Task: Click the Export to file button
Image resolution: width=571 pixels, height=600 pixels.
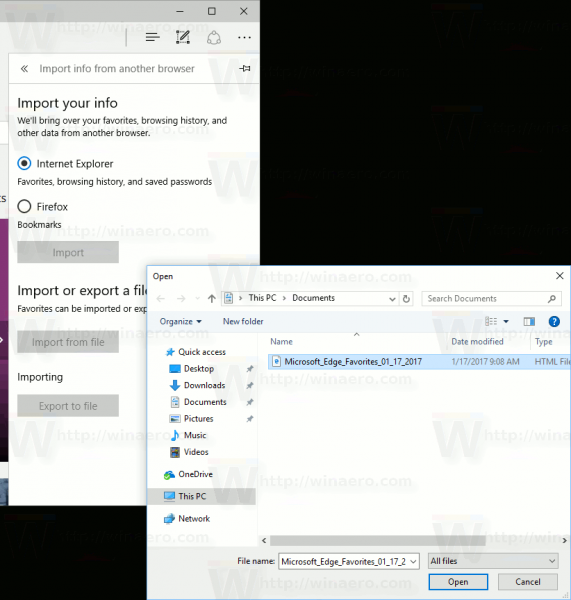Action: click(x=68, y=406)
